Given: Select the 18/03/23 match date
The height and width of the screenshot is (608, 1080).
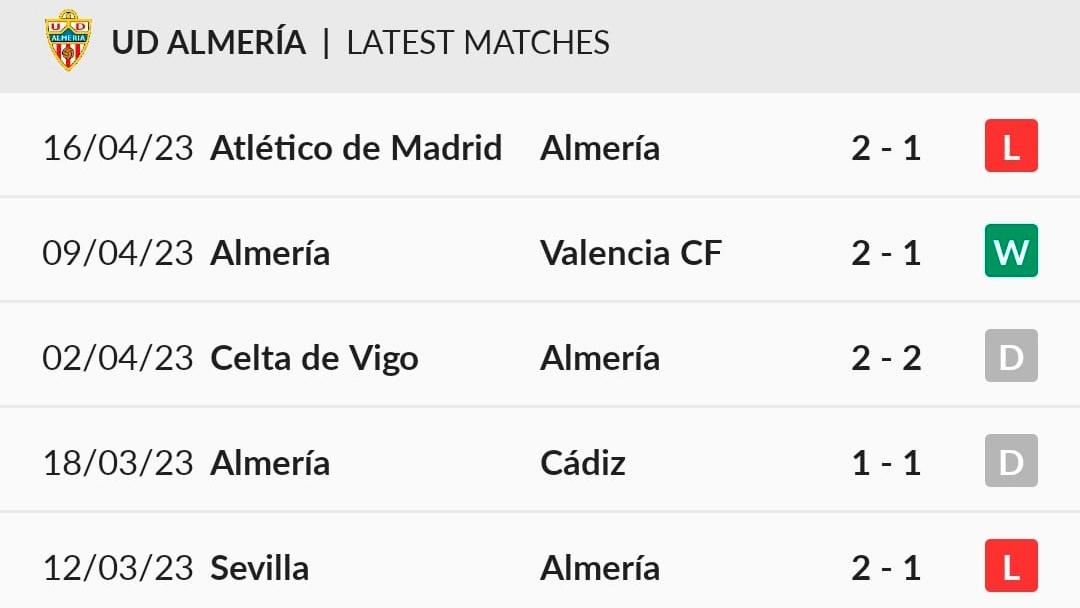Looking at the screenshot, I should (x=118, y=463).
